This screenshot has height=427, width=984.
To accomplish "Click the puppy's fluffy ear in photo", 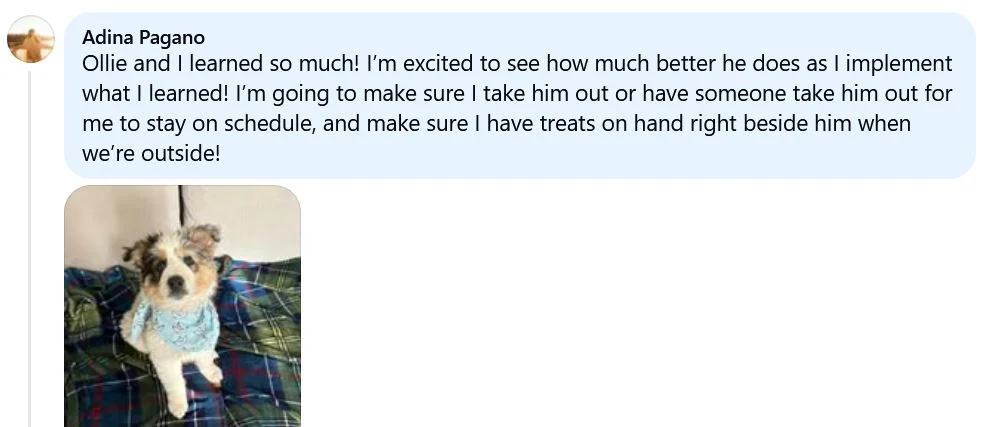I will coord(205,237).
